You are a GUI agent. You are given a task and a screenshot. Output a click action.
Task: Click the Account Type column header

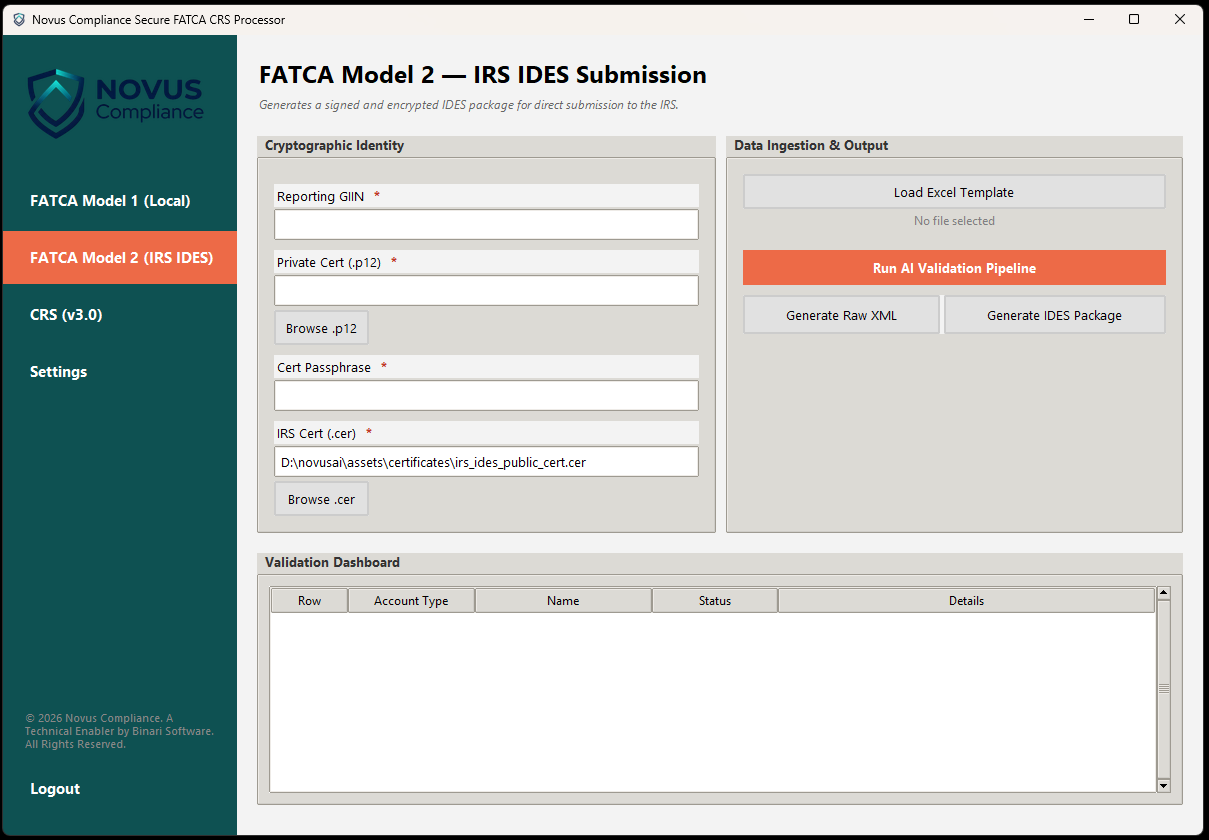pos(411,601)
